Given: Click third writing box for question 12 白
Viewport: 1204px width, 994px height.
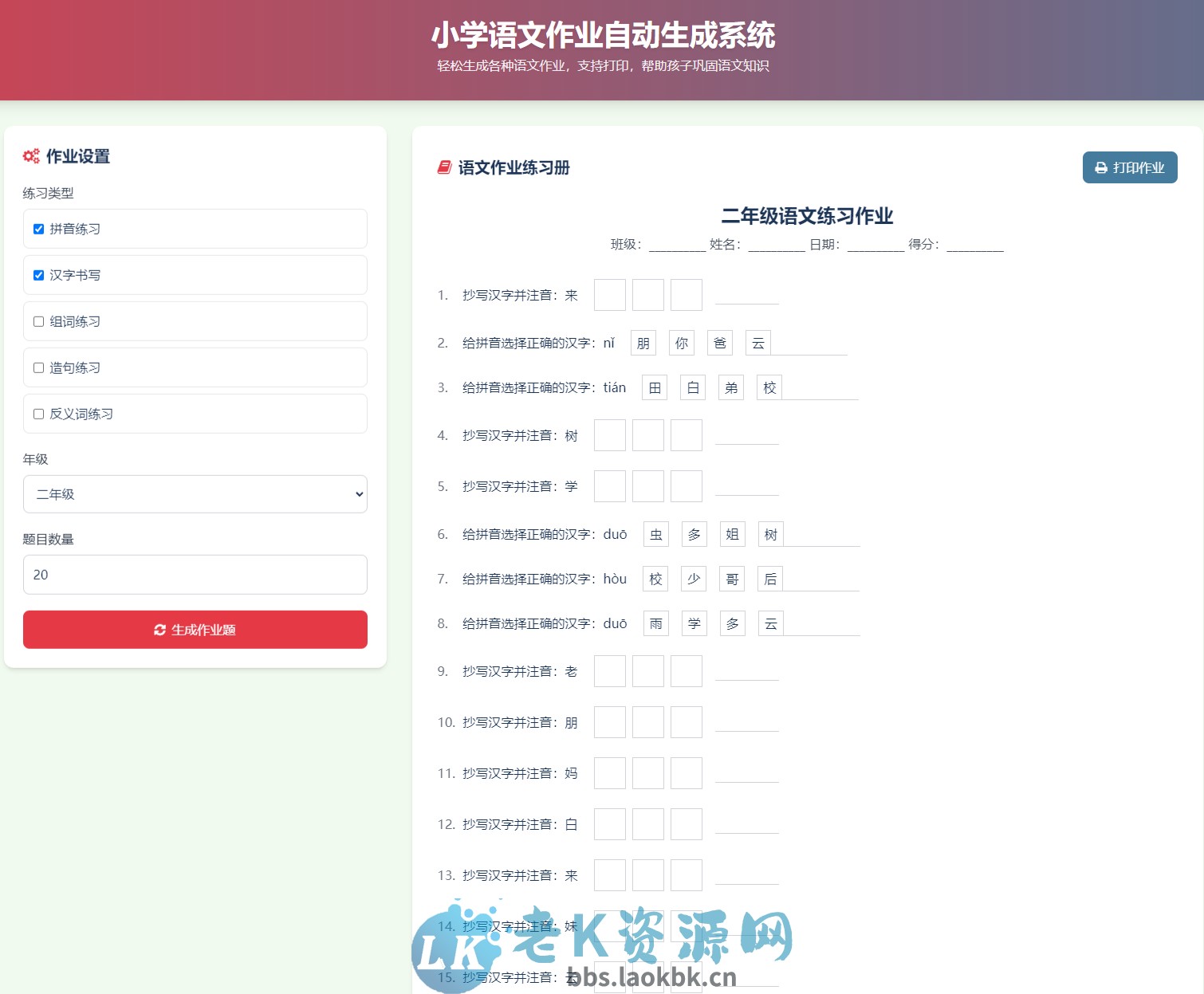Looking at the screenshot, I should point(687,824).
